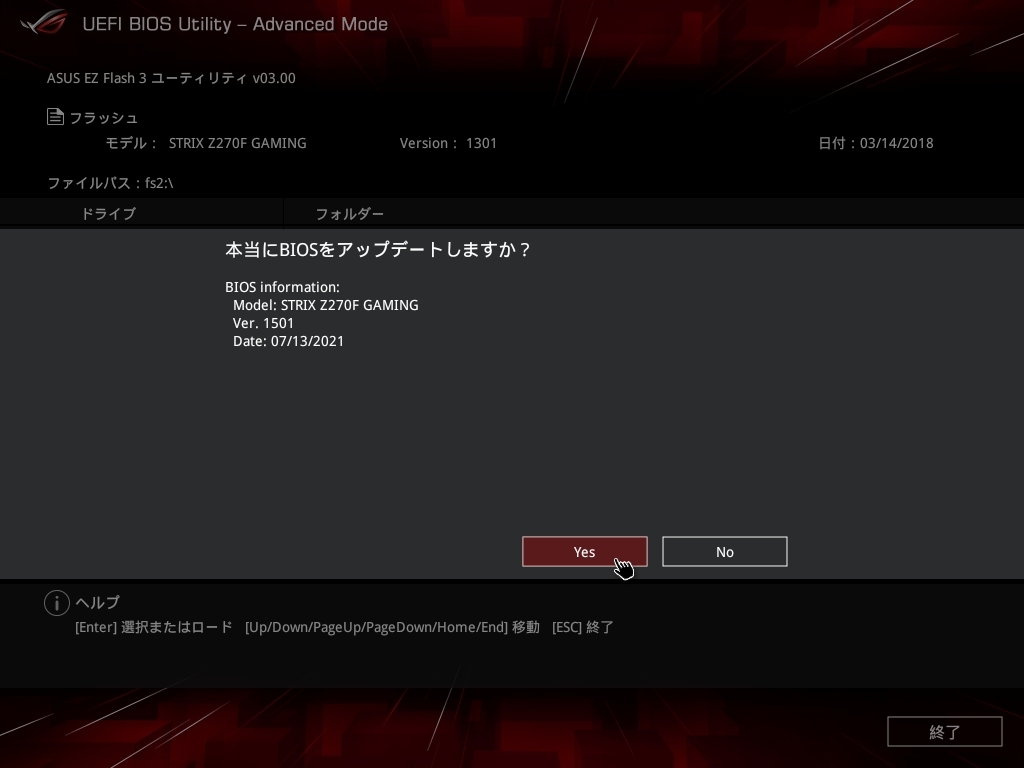Click the ROG logo icon
The image size is (1024, 768).
click(43, 22)
